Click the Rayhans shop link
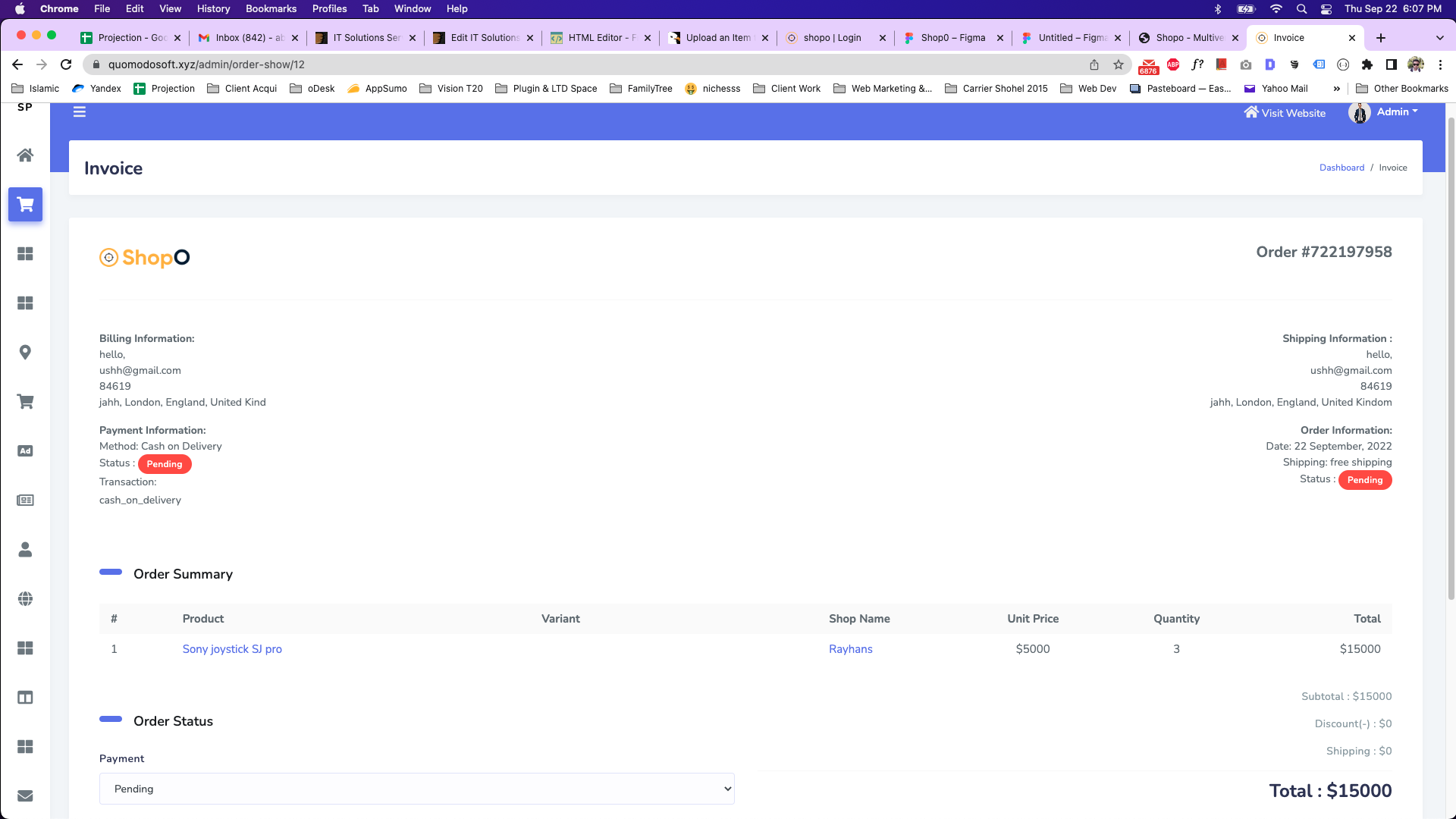Image resolution: width=1456 pixels, height=819 pixels. (850, 649)
